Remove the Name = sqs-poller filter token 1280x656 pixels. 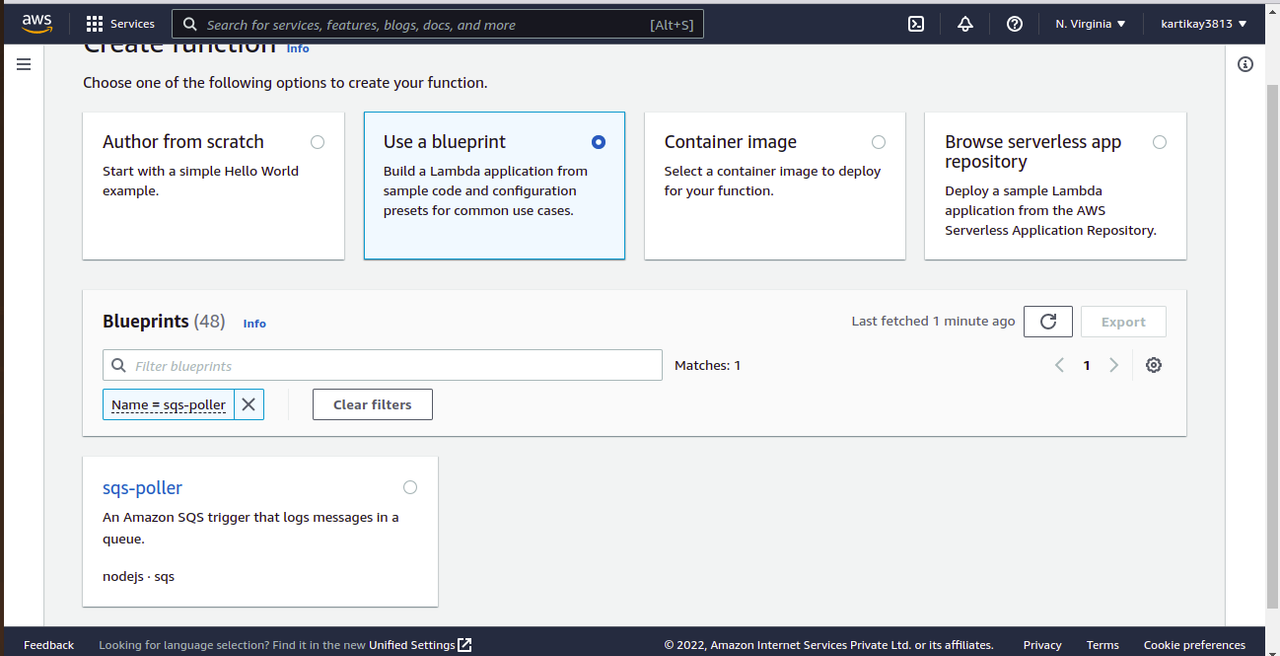coord(249,404)
